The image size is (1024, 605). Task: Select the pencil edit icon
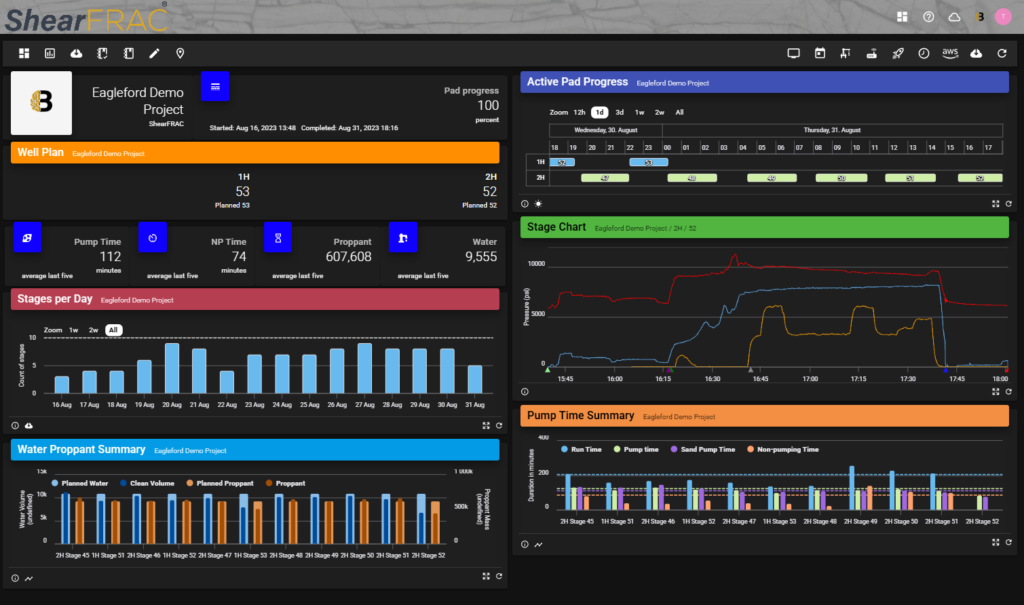tap(154, 53)
